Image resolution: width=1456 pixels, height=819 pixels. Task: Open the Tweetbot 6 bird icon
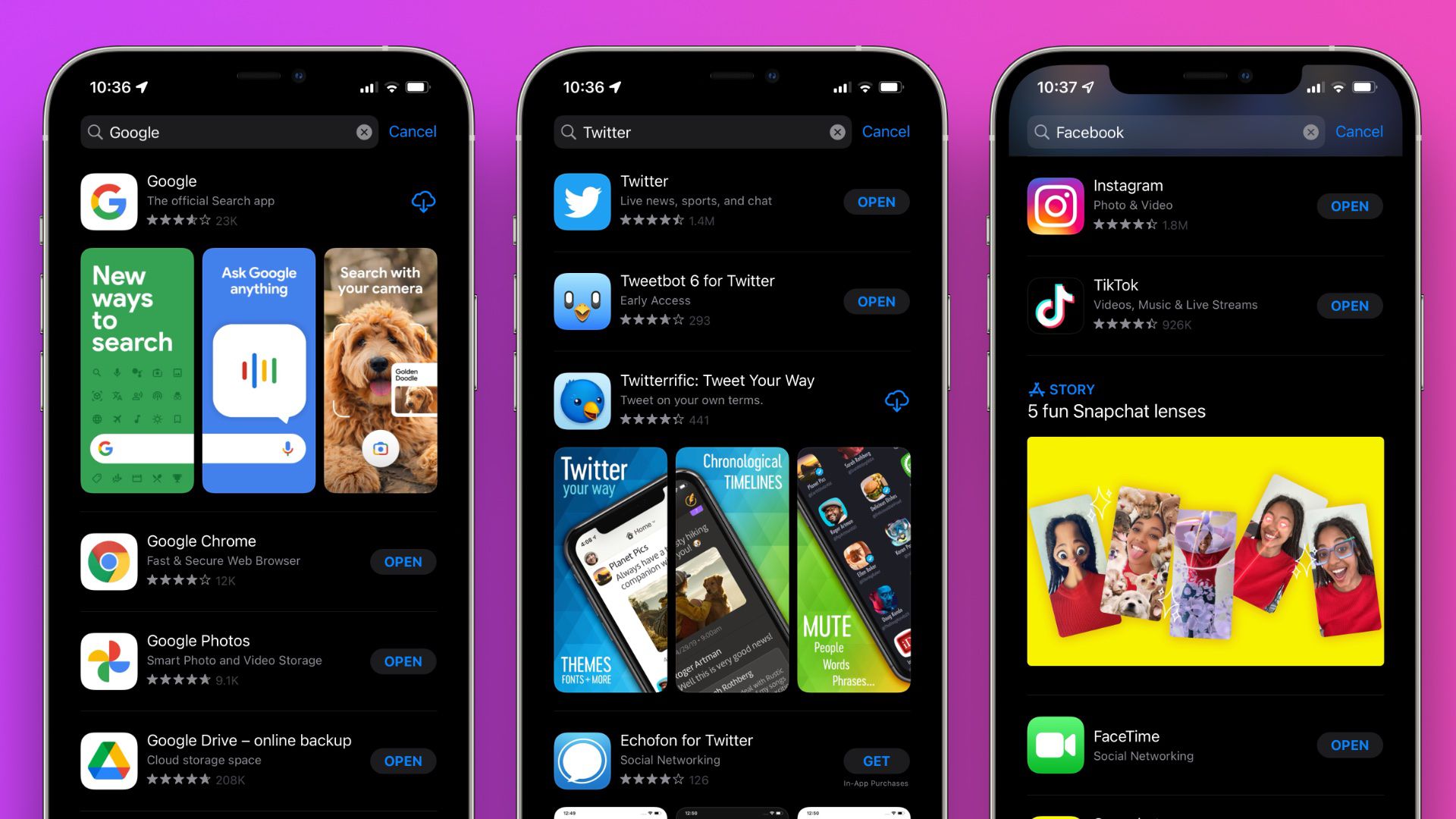[583, 301]
